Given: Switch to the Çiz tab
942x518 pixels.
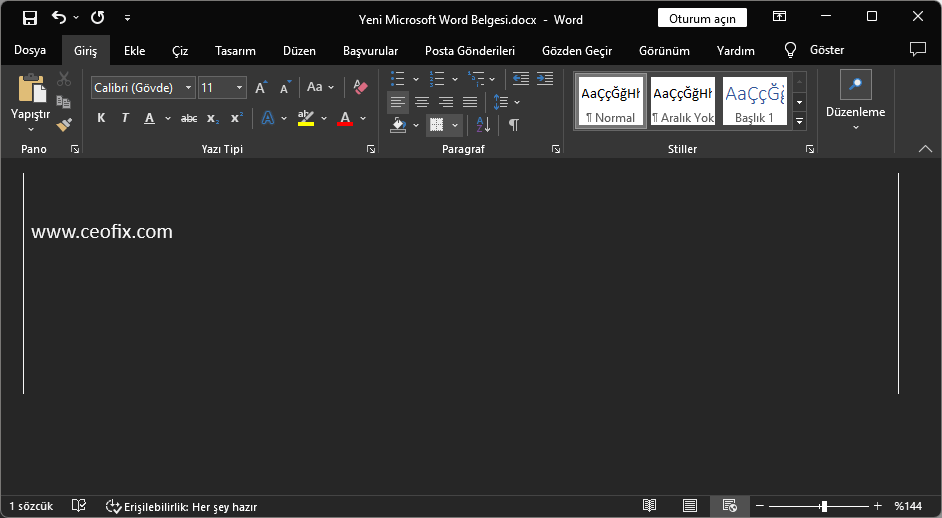Looking at the screenshot, I should pos(180,51).
